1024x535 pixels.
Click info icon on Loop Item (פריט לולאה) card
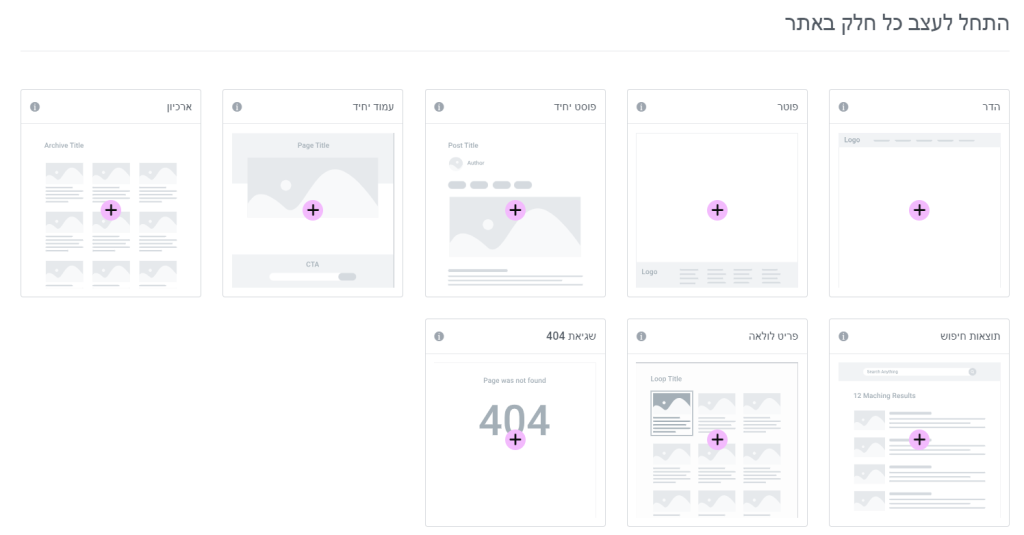click(x=641, y=336)
